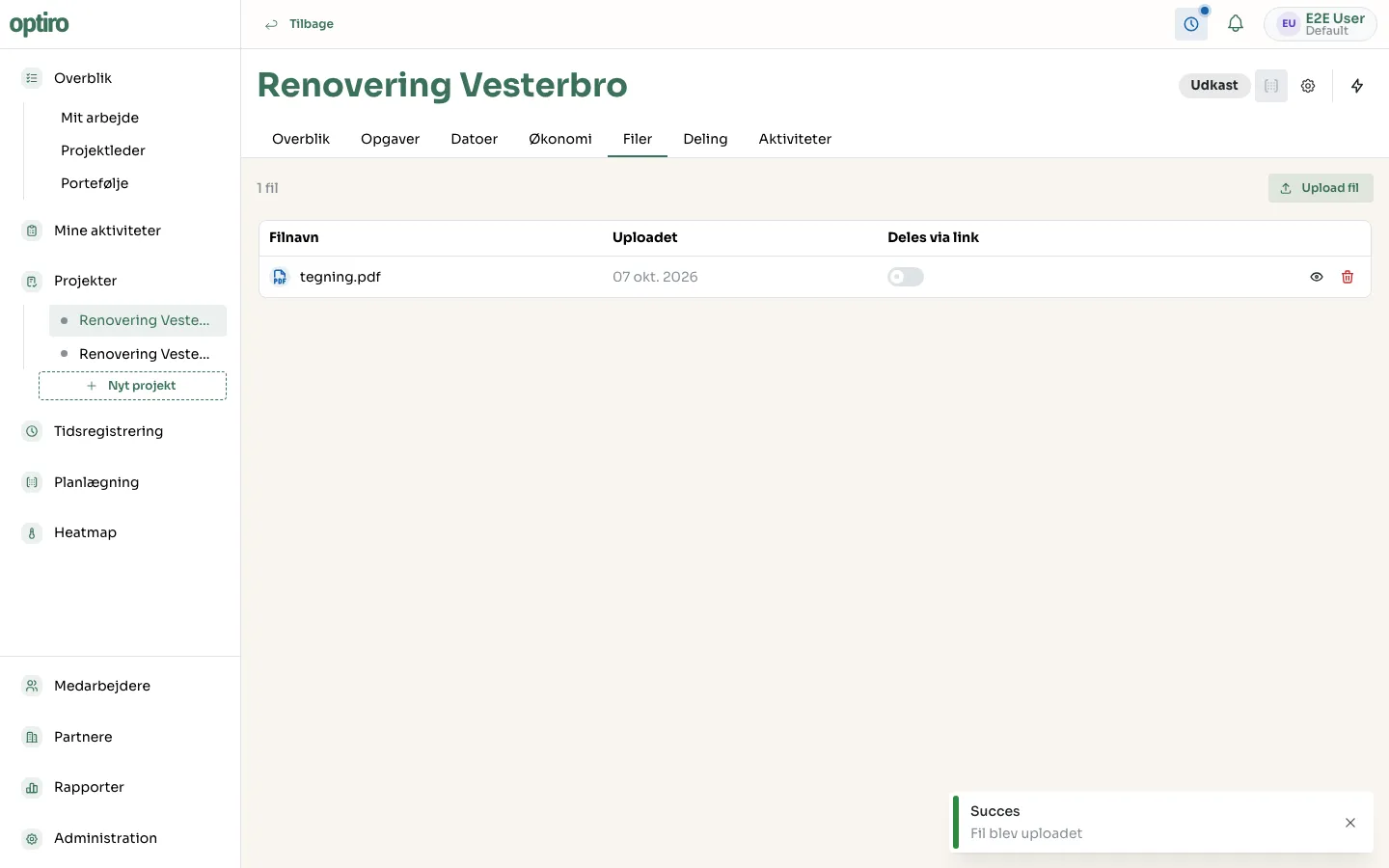Click the Rapporter chart icon

[32, 787]
